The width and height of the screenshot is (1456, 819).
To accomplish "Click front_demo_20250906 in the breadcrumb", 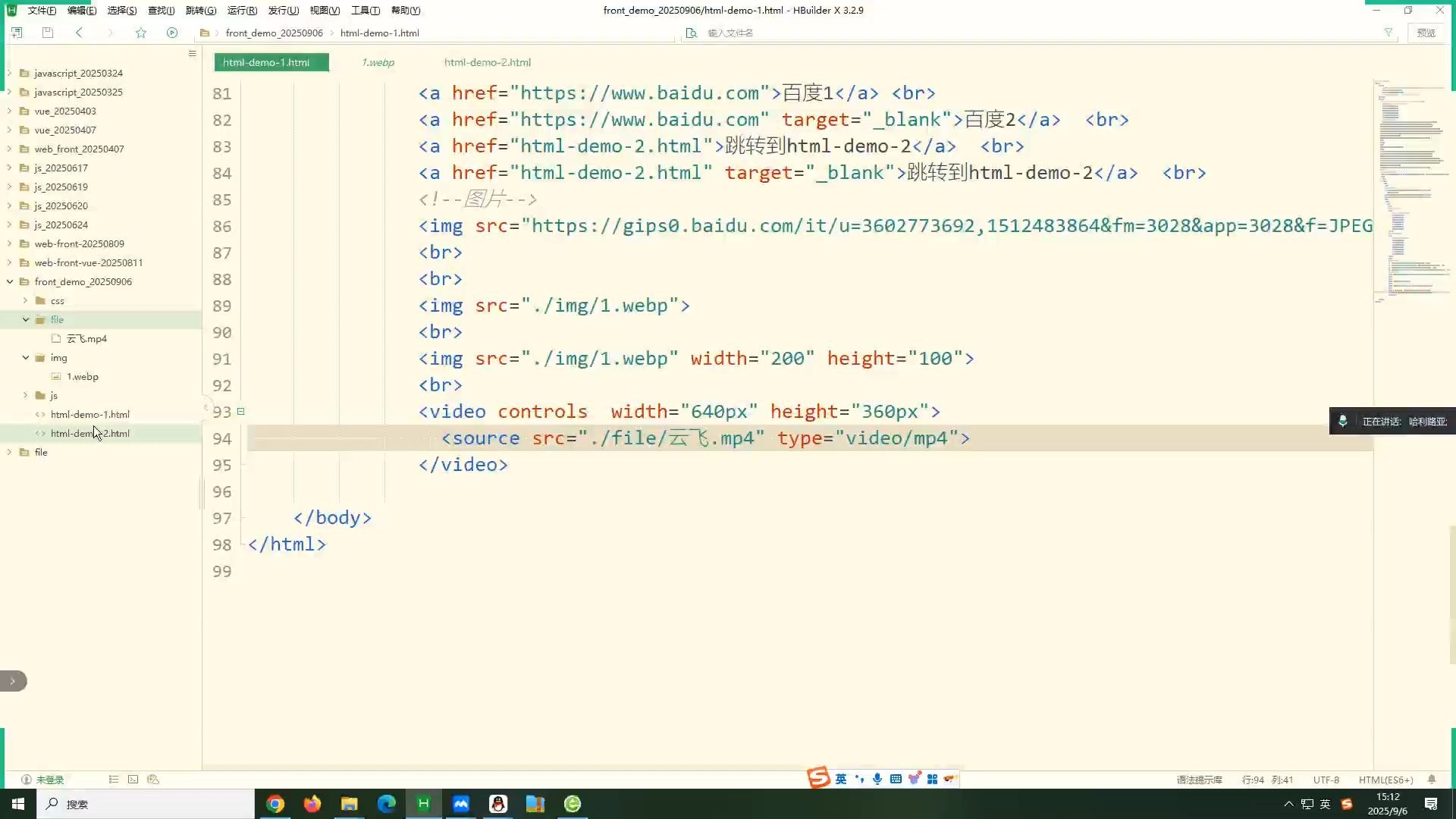I will click(x=274, y=33).
